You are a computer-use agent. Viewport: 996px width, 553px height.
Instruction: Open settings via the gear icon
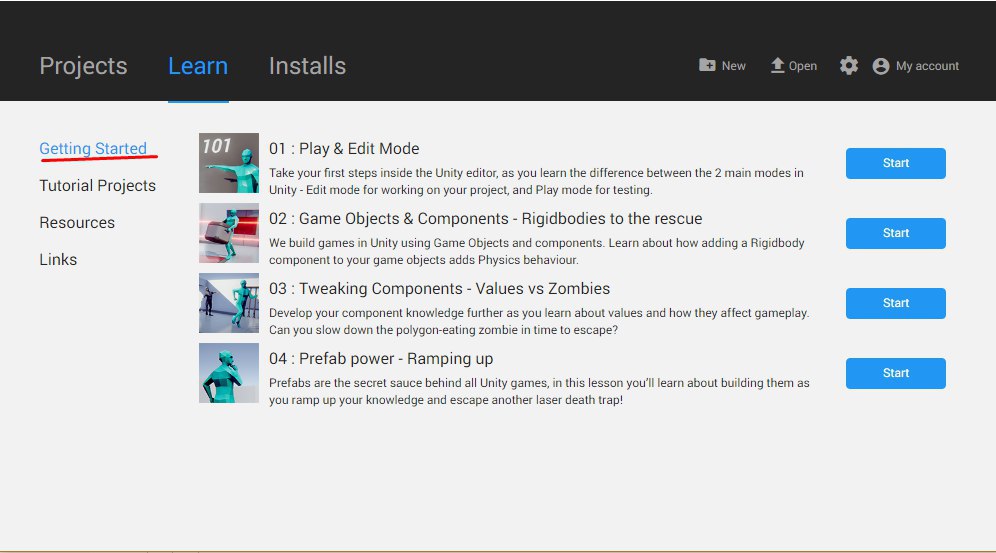pos(849,65)
